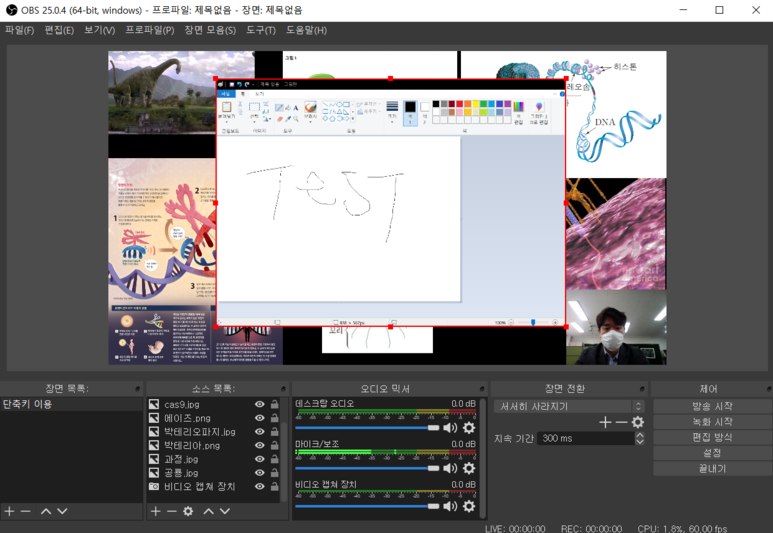Image resolution: width=773 pixels, height=533 pixels.
Task: Open 비디오 캡쳐 장치 audio gear settings
Action: pos(469,506)
